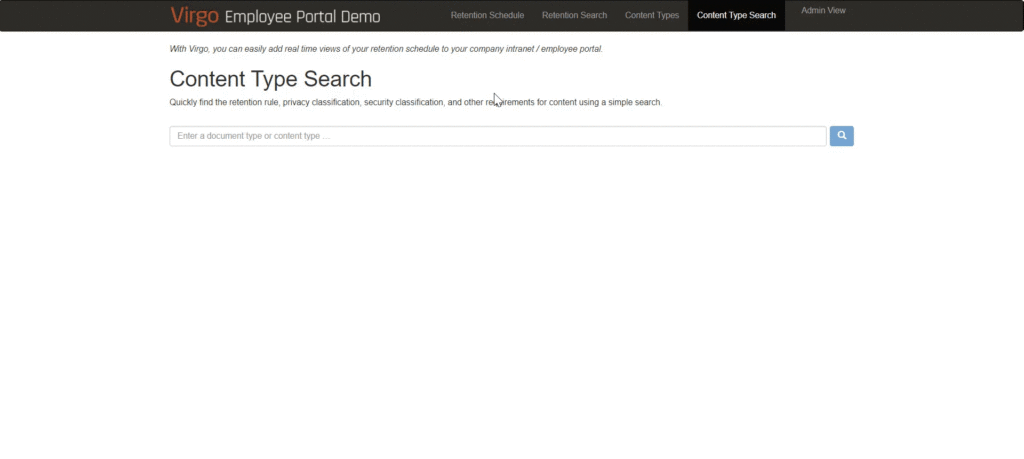Click the blank page area below the search field
Screen dimensions: 1024x459
coord(500,300)
